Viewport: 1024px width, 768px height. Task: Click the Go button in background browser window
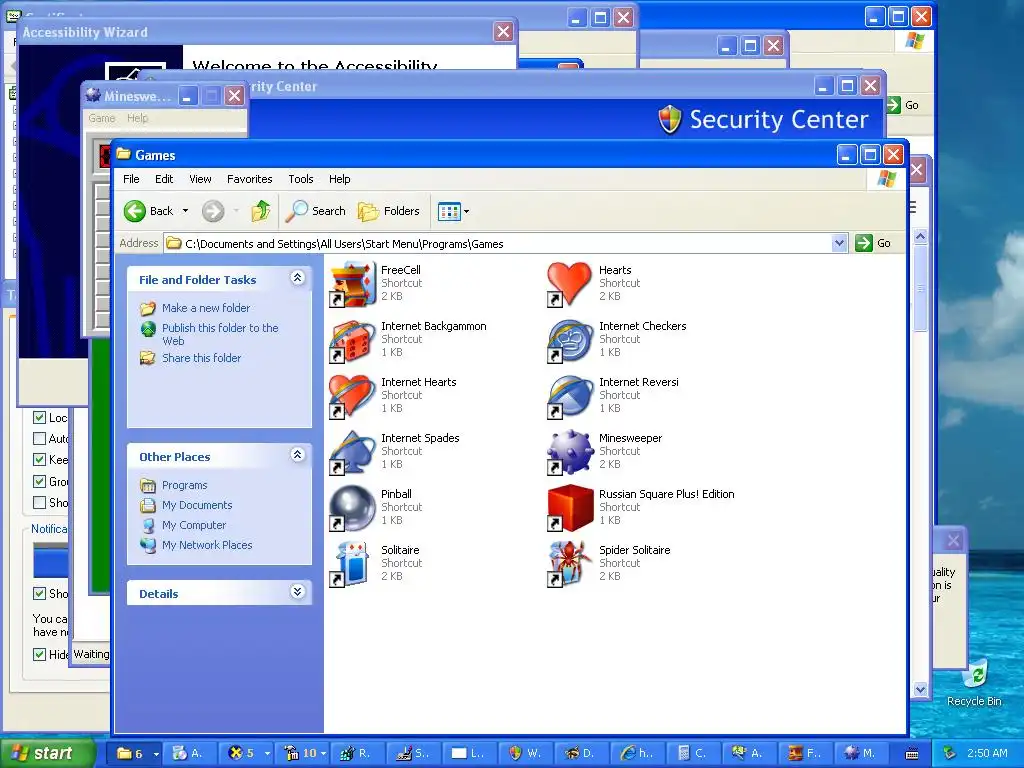(904, 105)
